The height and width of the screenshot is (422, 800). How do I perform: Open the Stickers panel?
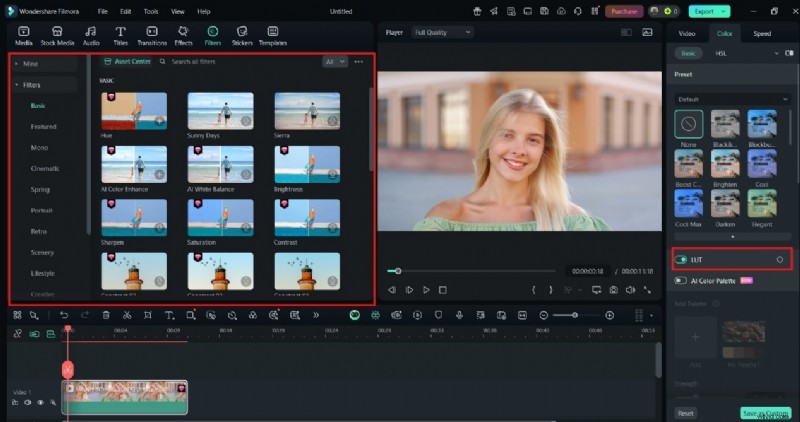click(242, 36)
